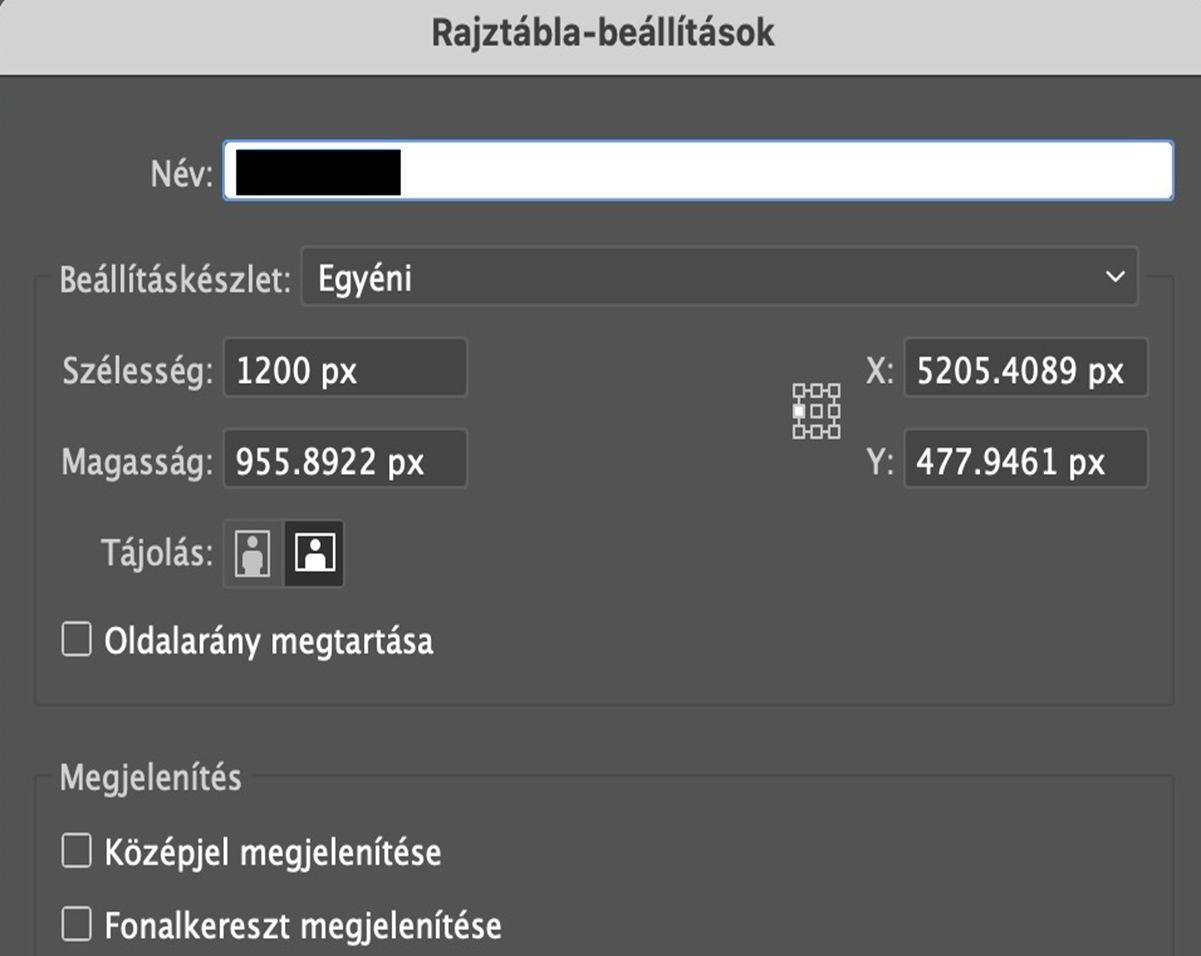Select the landscape orientation icon

tap(313, 552)
